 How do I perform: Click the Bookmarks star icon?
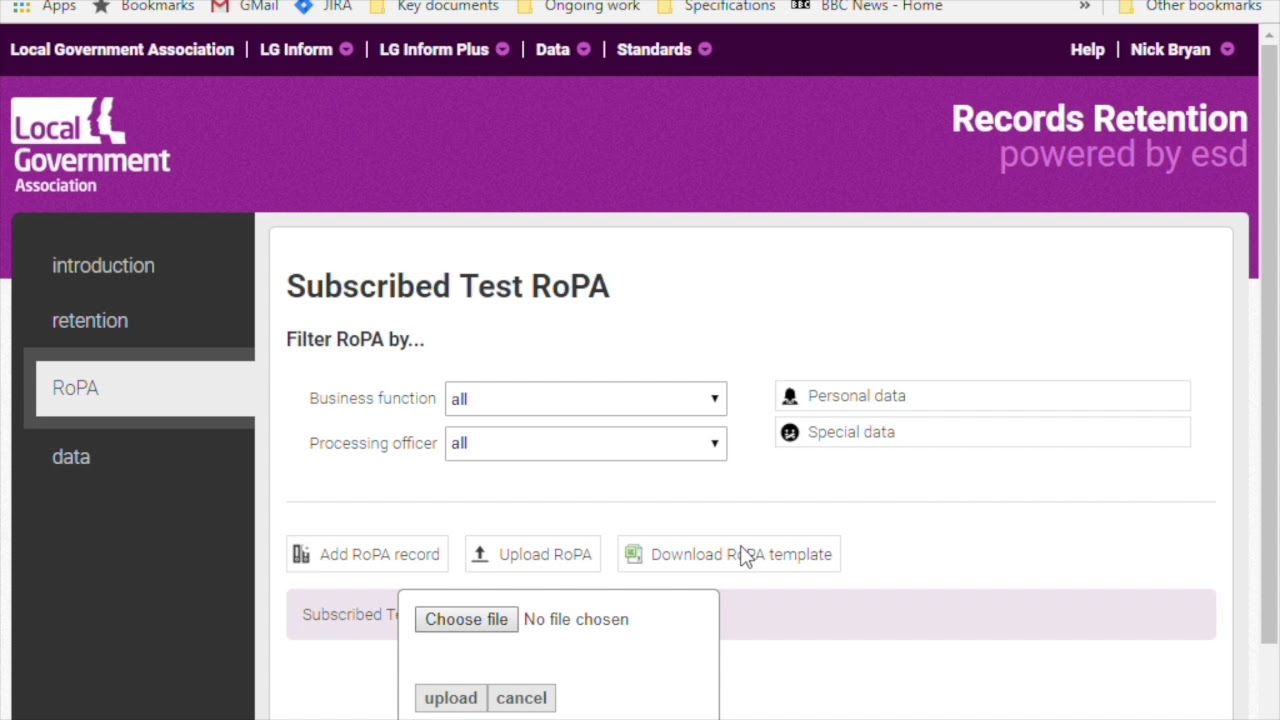101,6
